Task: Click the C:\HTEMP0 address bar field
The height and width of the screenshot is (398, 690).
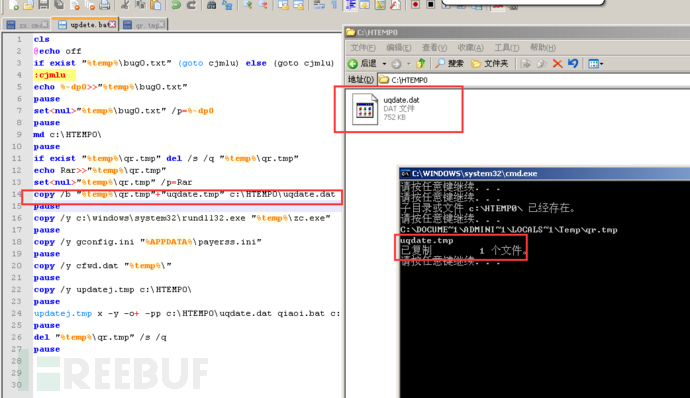Action: [534, 80]
